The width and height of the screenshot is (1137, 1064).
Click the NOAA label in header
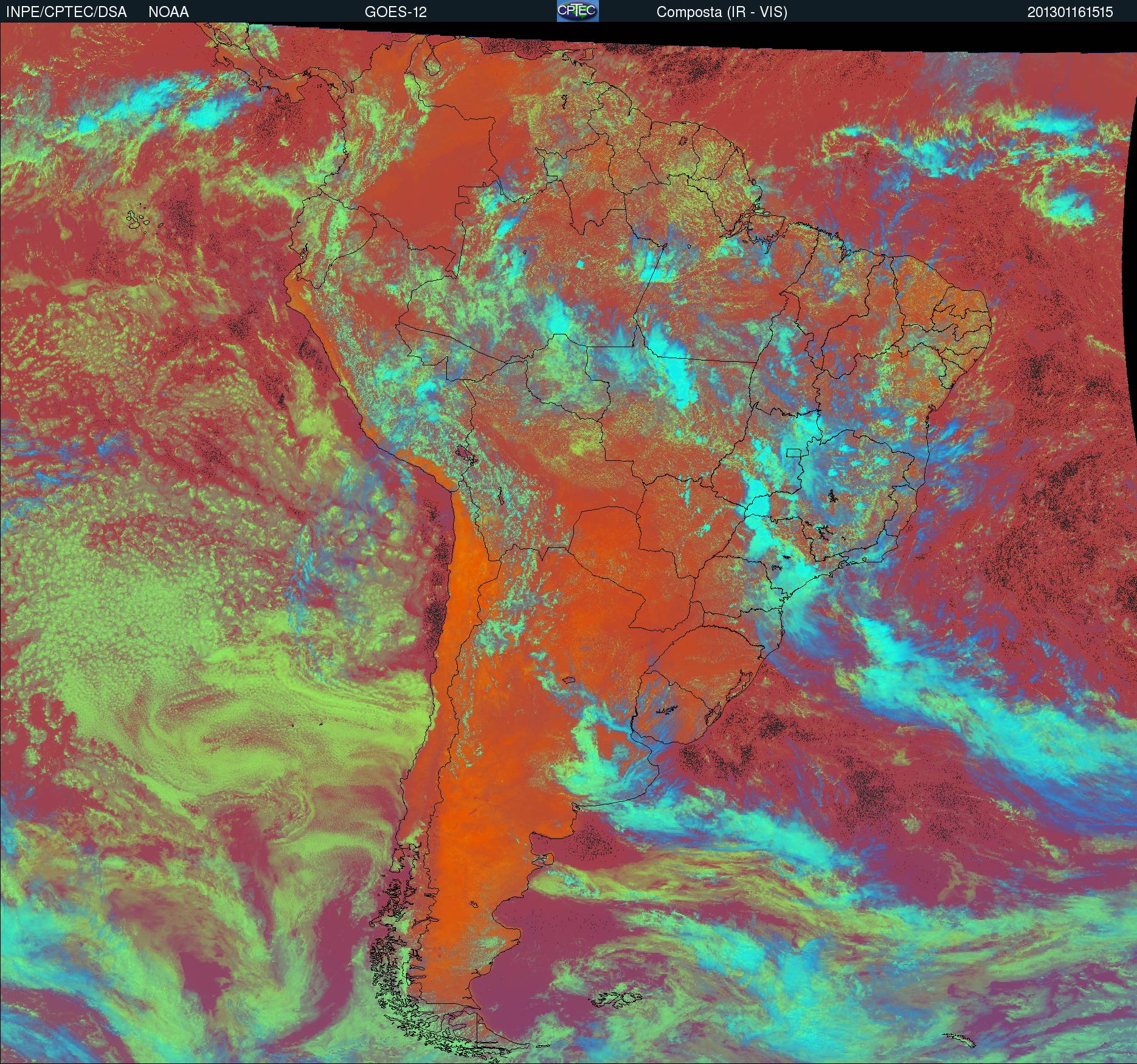tap(168, 12)
